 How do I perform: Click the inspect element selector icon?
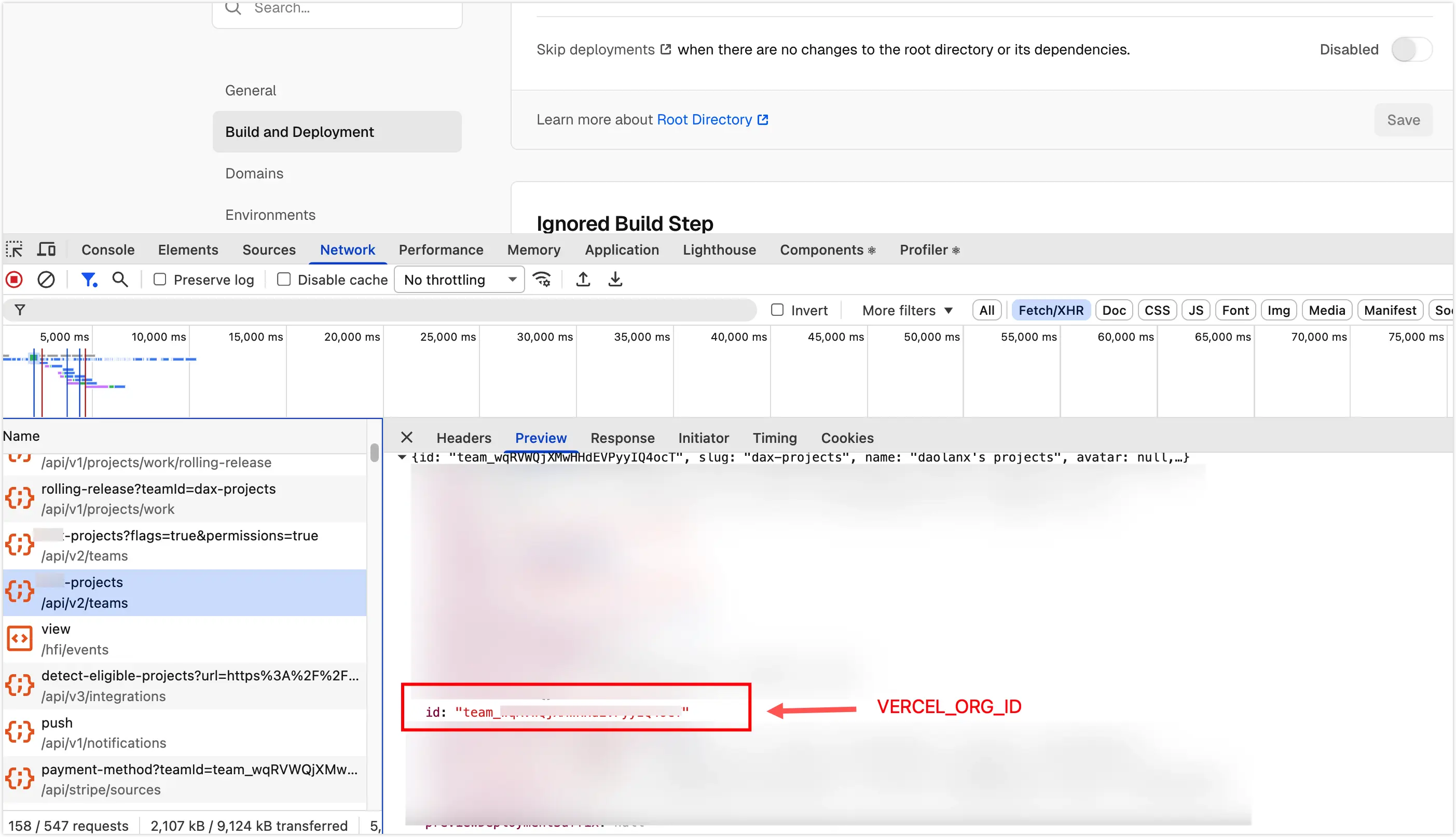point(15,249)
